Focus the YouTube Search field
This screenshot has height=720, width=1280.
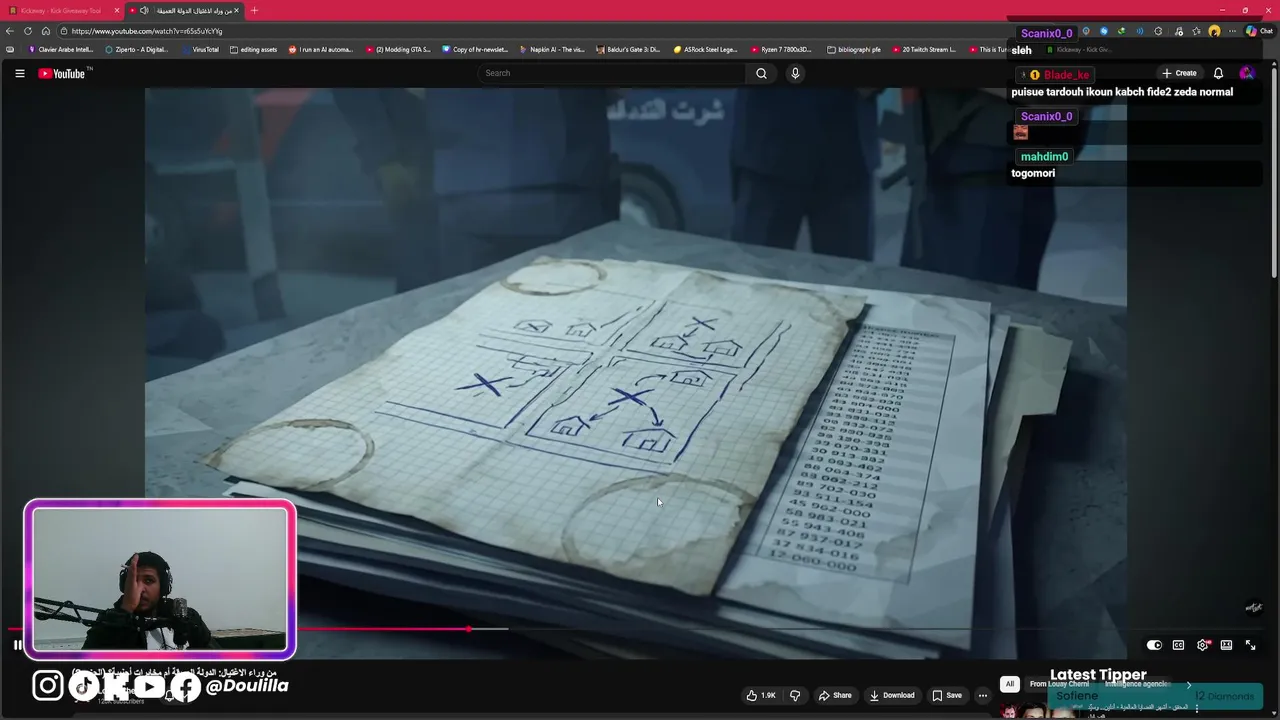pyautogui.click(x=612, y=73)
